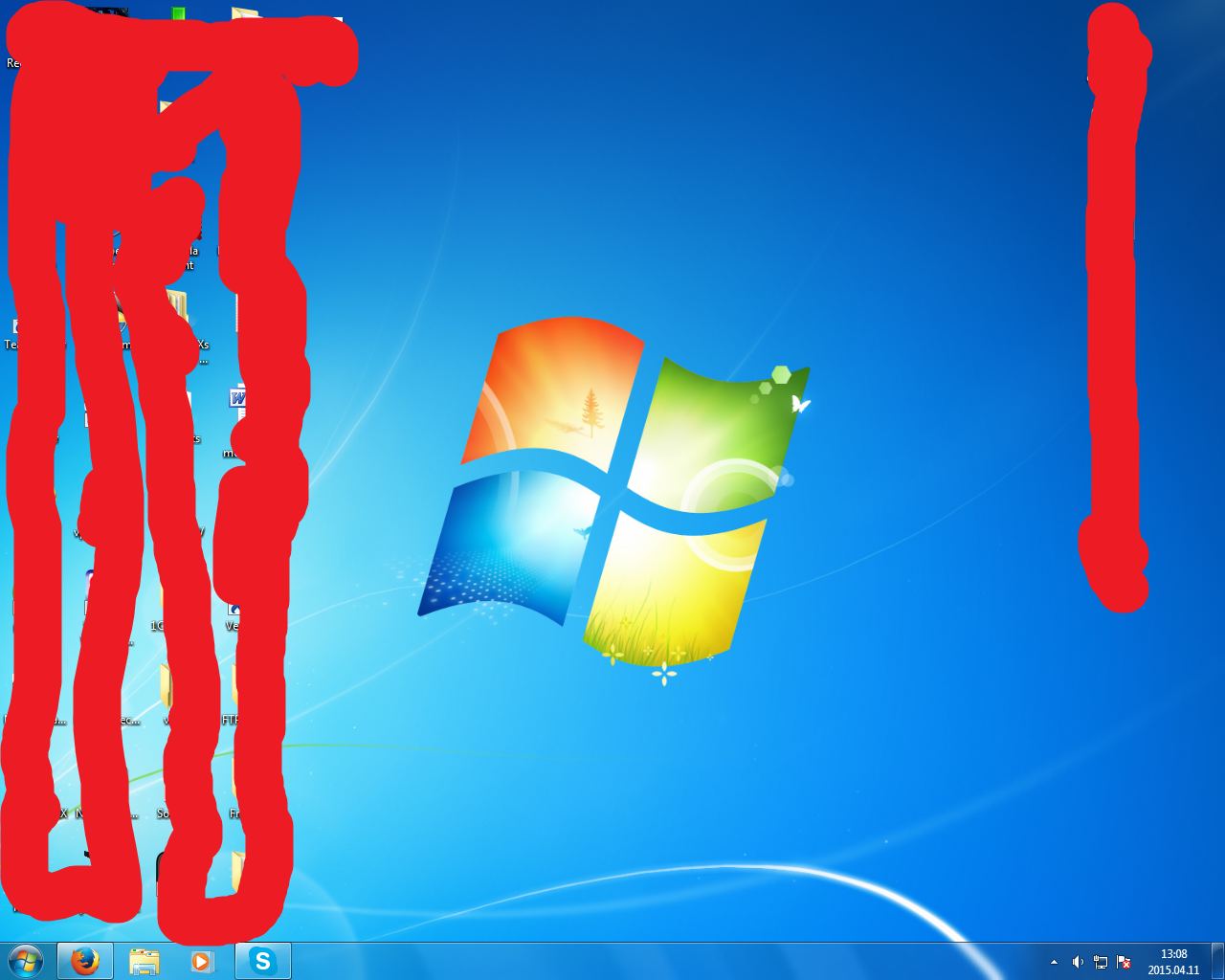Open Windows Explorer from the taskbar
The image size is (1225, 980).
point(145,961)
